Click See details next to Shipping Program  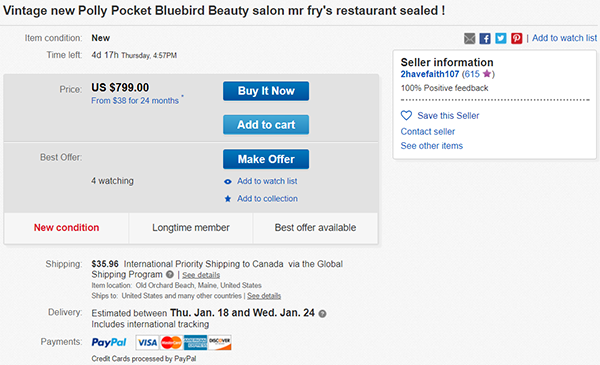point(201,275)
